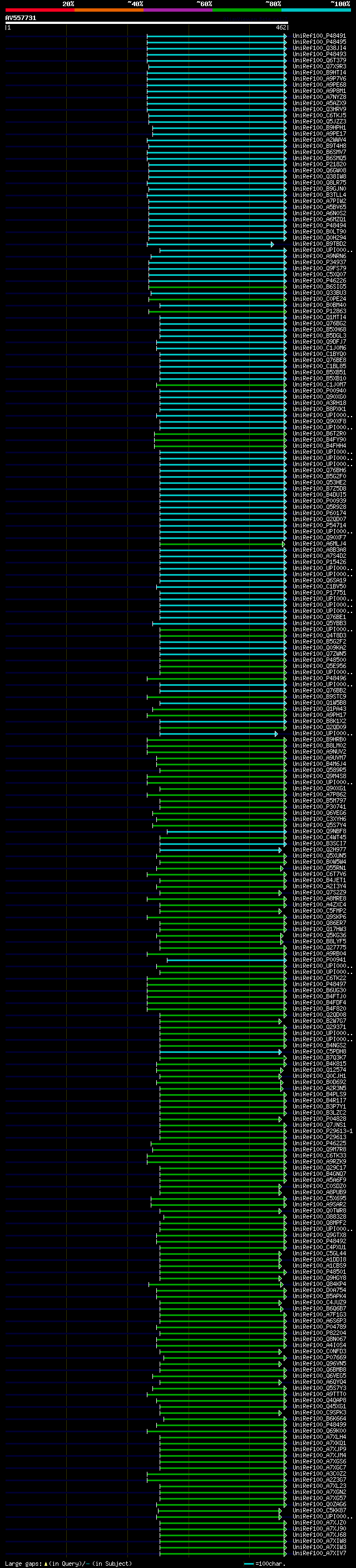Select the UniRef100_P46225 entry

pos(319,1143)
